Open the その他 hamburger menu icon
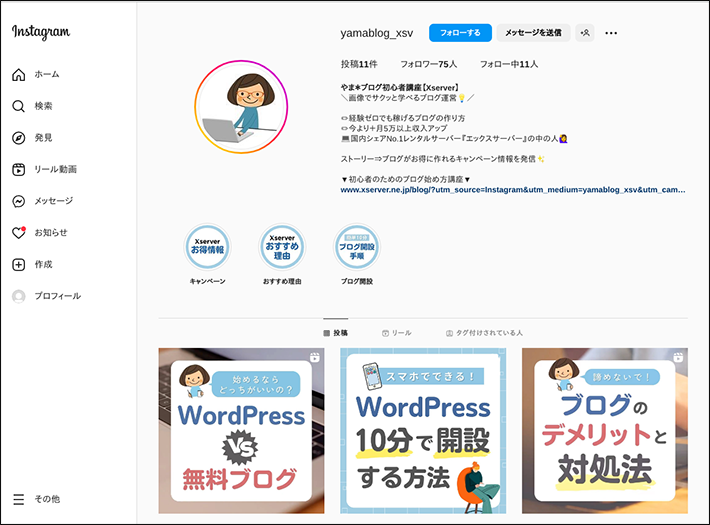This screenshot has width=710, height=525. 19,499
